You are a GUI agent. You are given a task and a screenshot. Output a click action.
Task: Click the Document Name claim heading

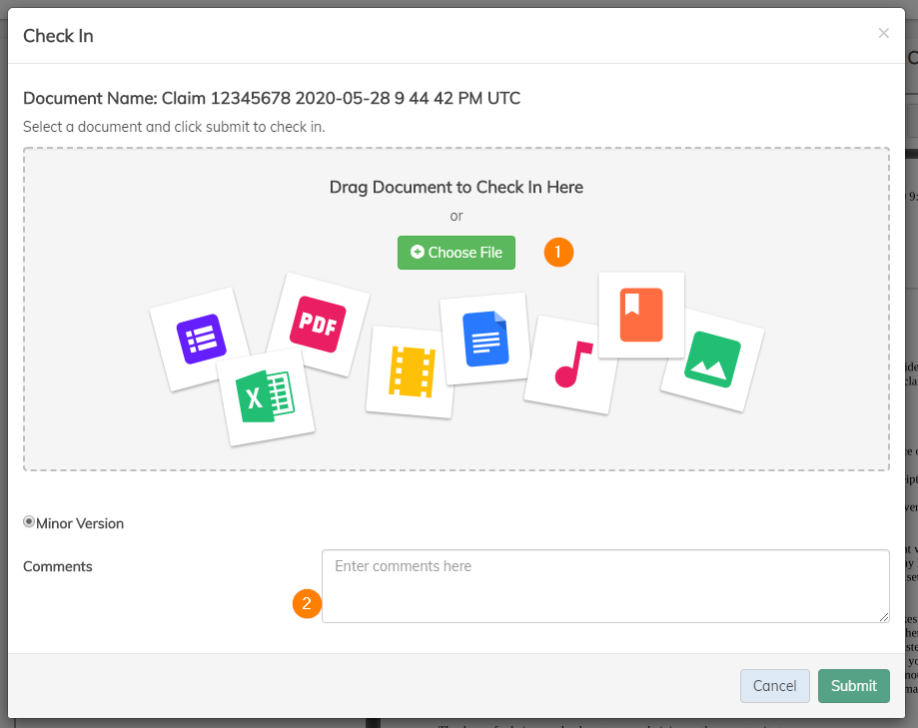coord(271,98)
